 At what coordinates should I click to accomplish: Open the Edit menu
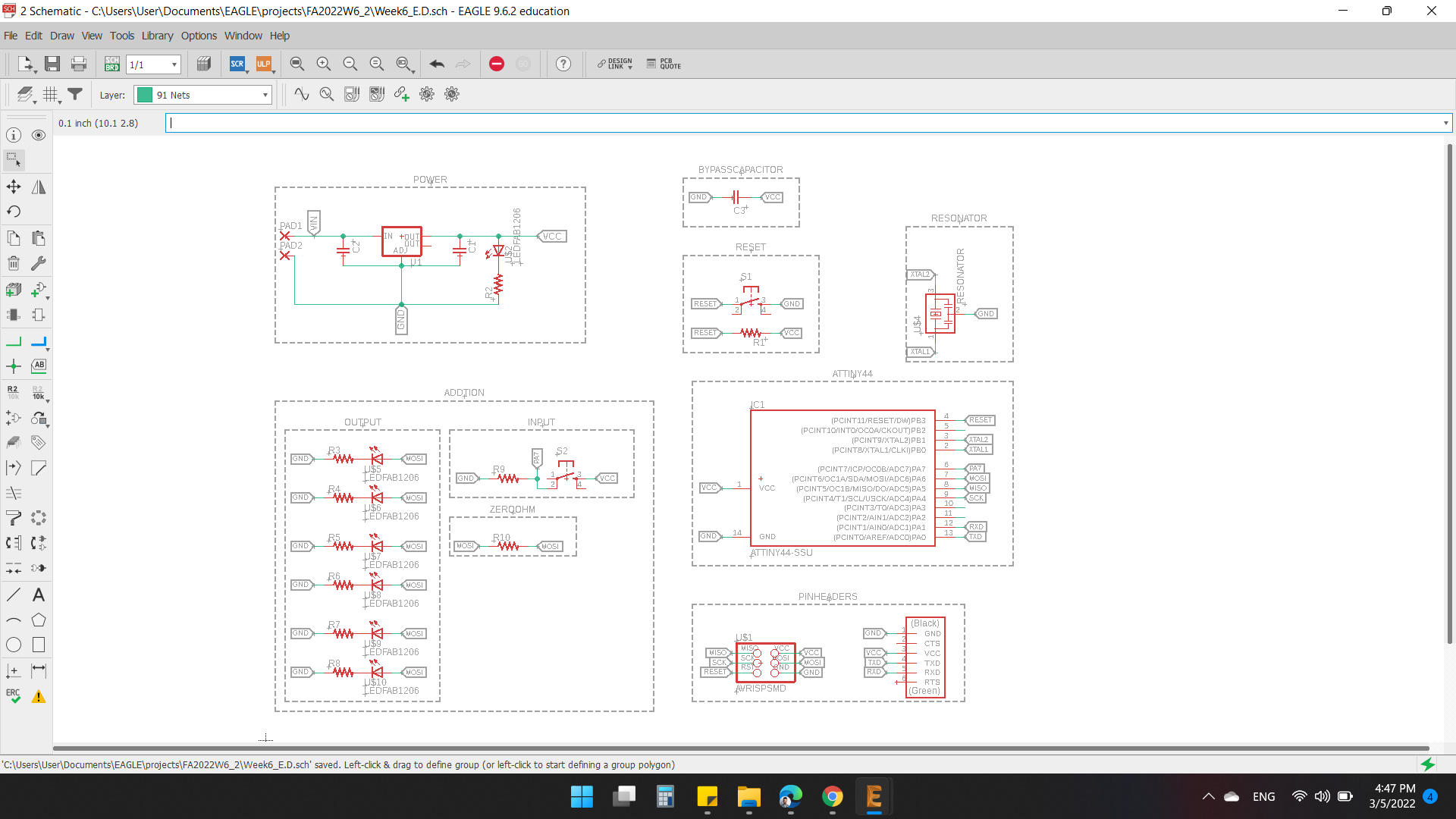[x=33, y=36]
